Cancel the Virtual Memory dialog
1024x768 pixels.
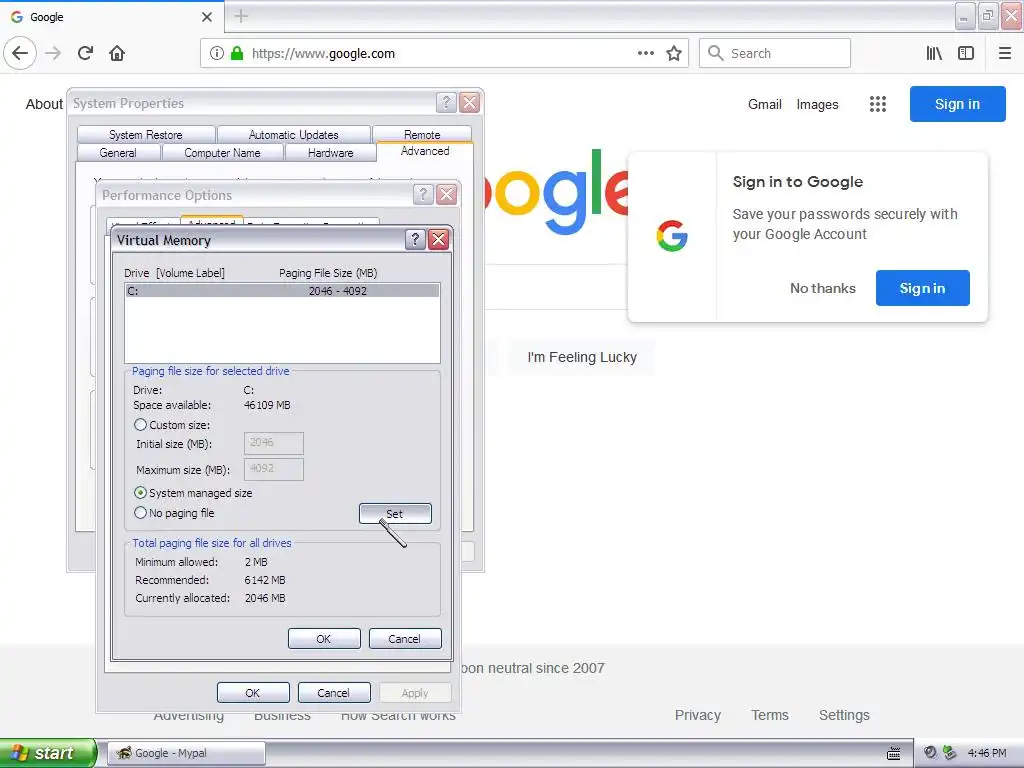coord(405,639)
